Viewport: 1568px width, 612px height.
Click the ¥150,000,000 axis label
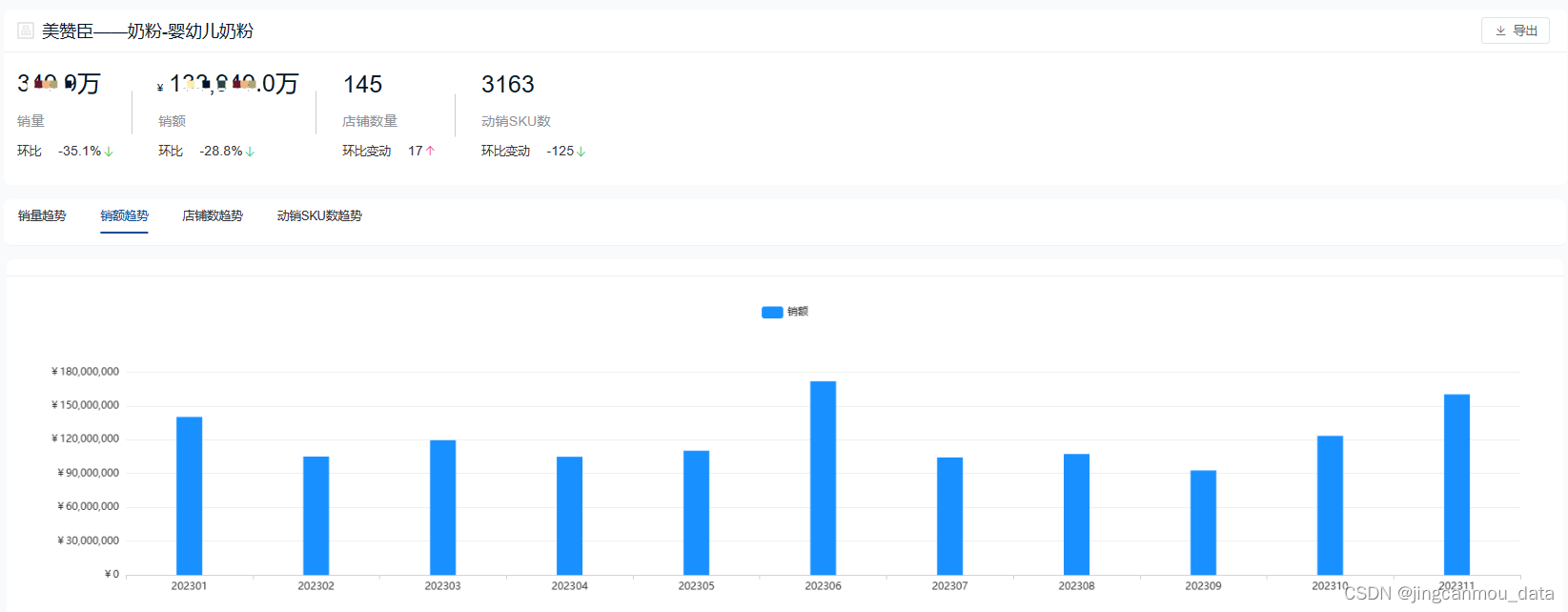click(85, 405)
